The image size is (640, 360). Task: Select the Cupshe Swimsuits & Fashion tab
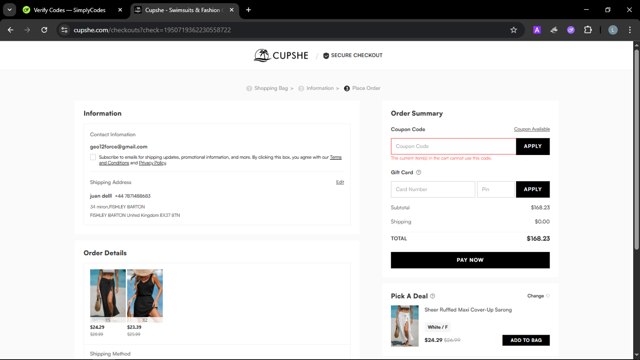coord(182,10)
